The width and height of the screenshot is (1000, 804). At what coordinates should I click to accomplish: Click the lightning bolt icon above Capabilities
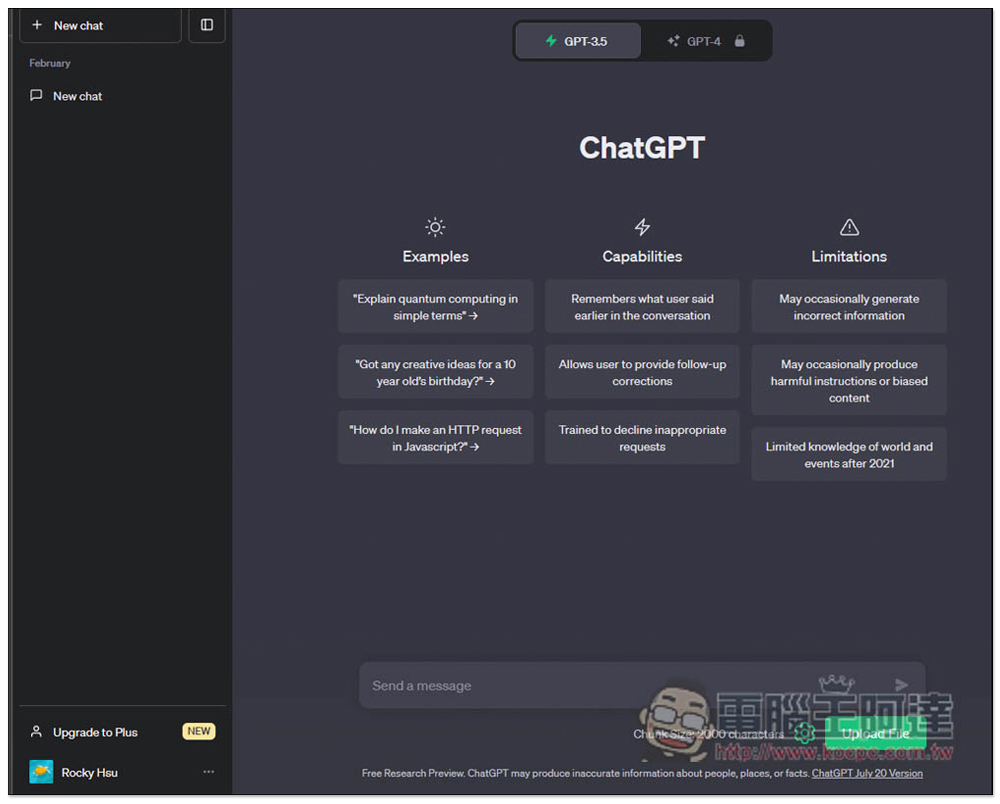(642, 227)
